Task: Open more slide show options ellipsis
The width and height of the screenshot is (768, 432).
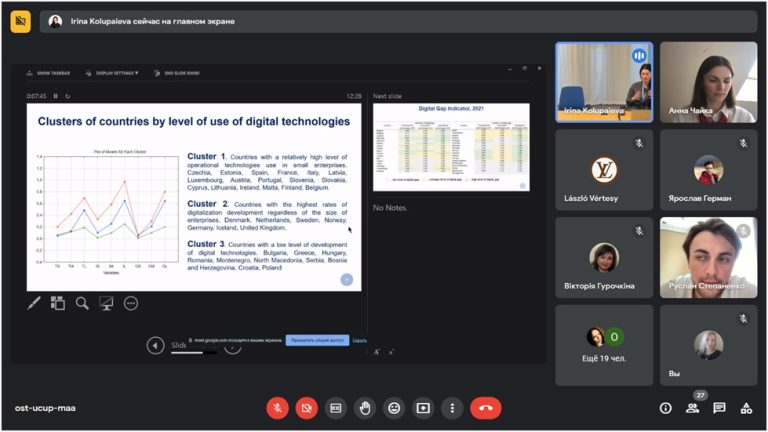Action: click(131, 303)
